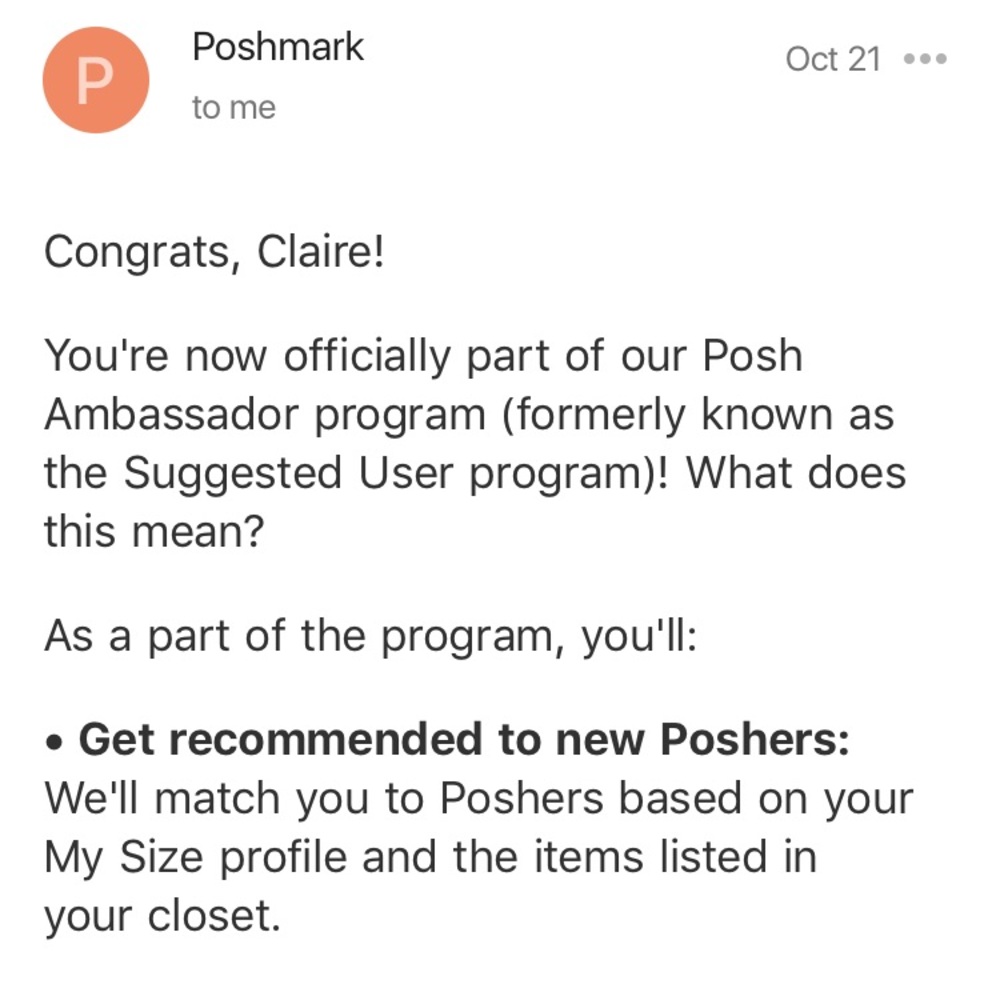This screenshot has height=1000, width=1000.
Task: Select the sender name 'Poshmark'
Action: coord(277,46)
